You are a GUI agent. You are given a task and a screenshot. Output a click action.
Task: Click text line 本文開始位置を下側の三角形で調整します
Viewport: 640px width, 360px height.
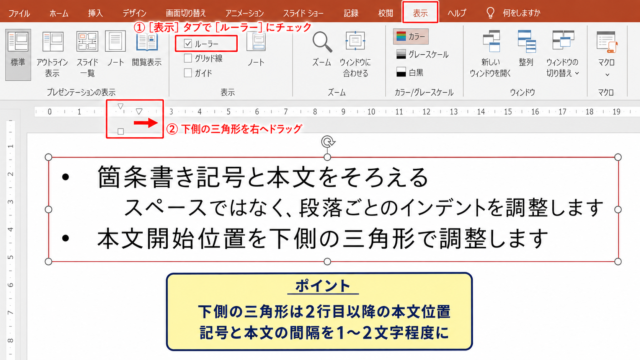pyautogui.click(x=322, y=239)
